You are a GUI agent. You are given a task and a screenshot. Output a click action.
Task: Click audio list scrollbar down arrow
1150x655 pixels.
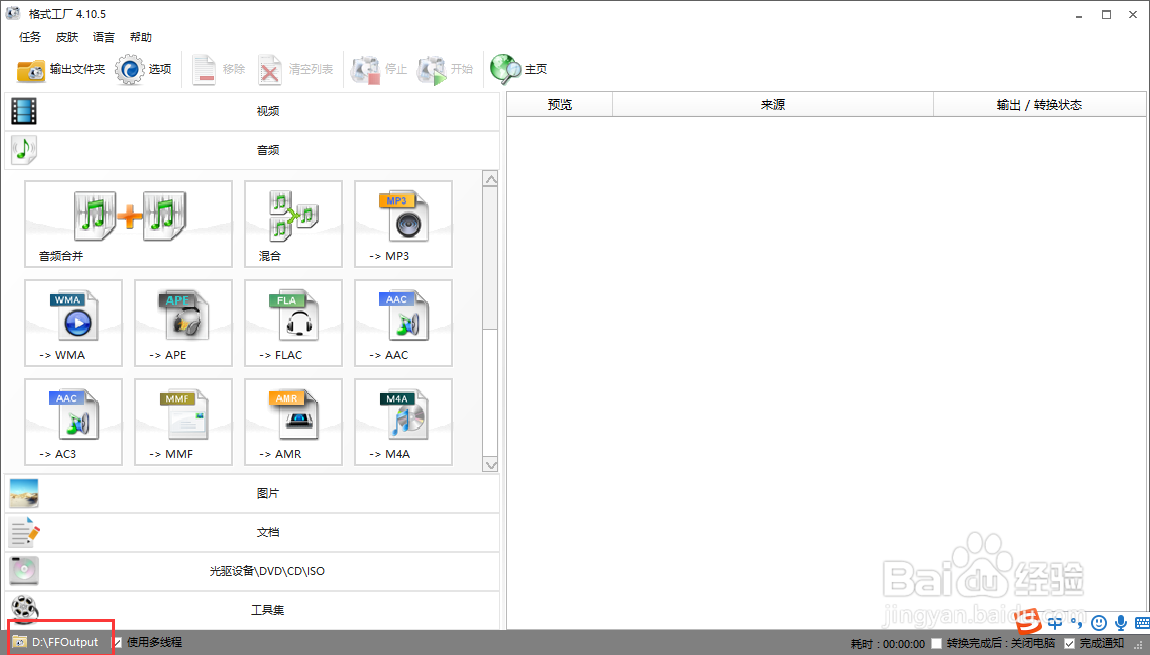(491, 465)
